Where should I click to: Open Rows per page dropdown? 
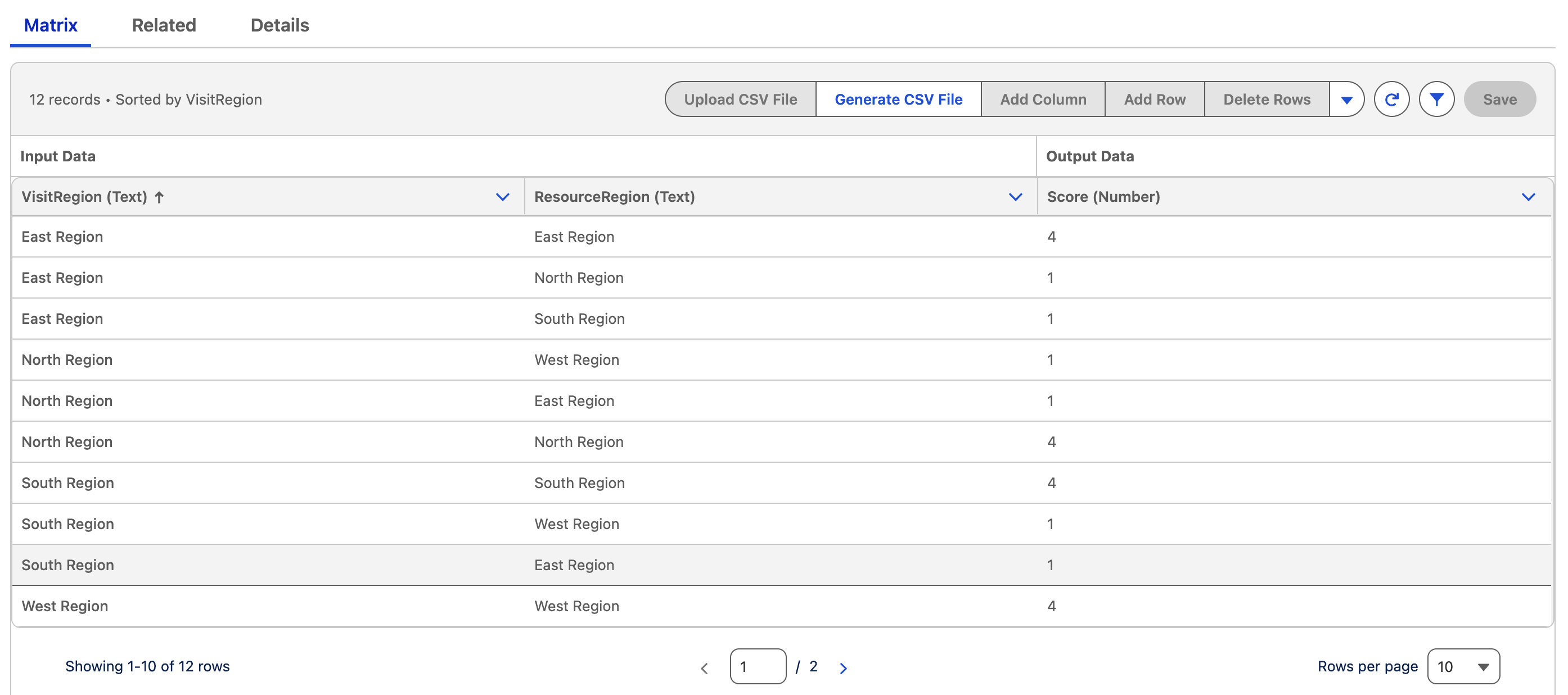[x=1463, y=666]
